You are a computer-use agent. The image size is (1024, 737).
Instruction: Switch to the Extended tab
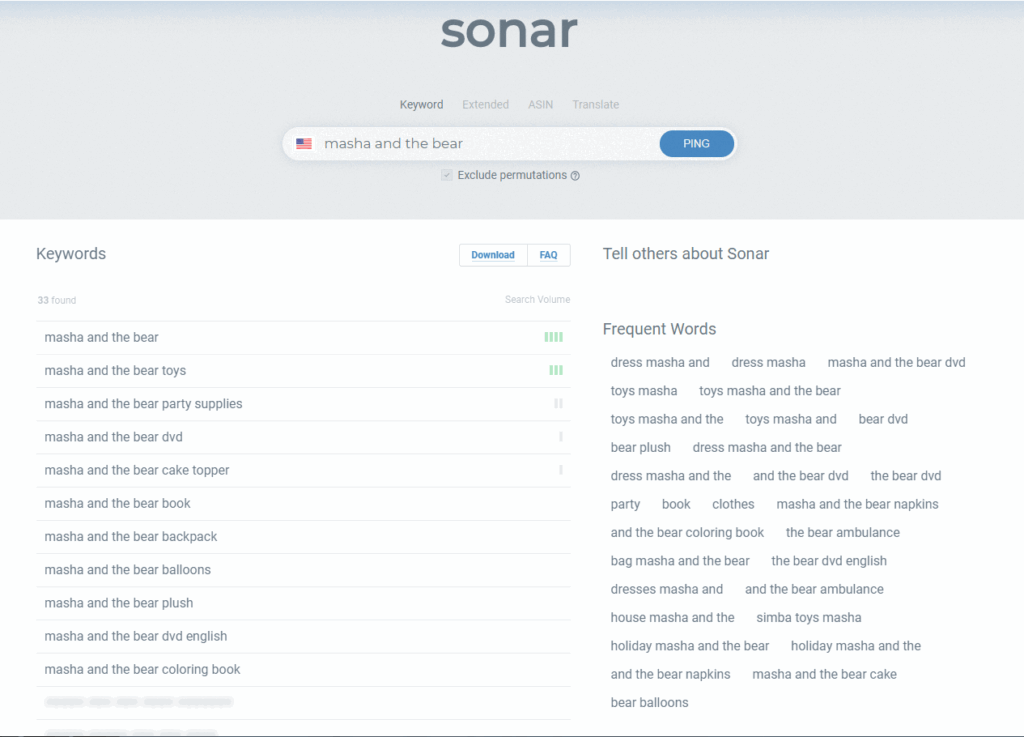point(485,105)
